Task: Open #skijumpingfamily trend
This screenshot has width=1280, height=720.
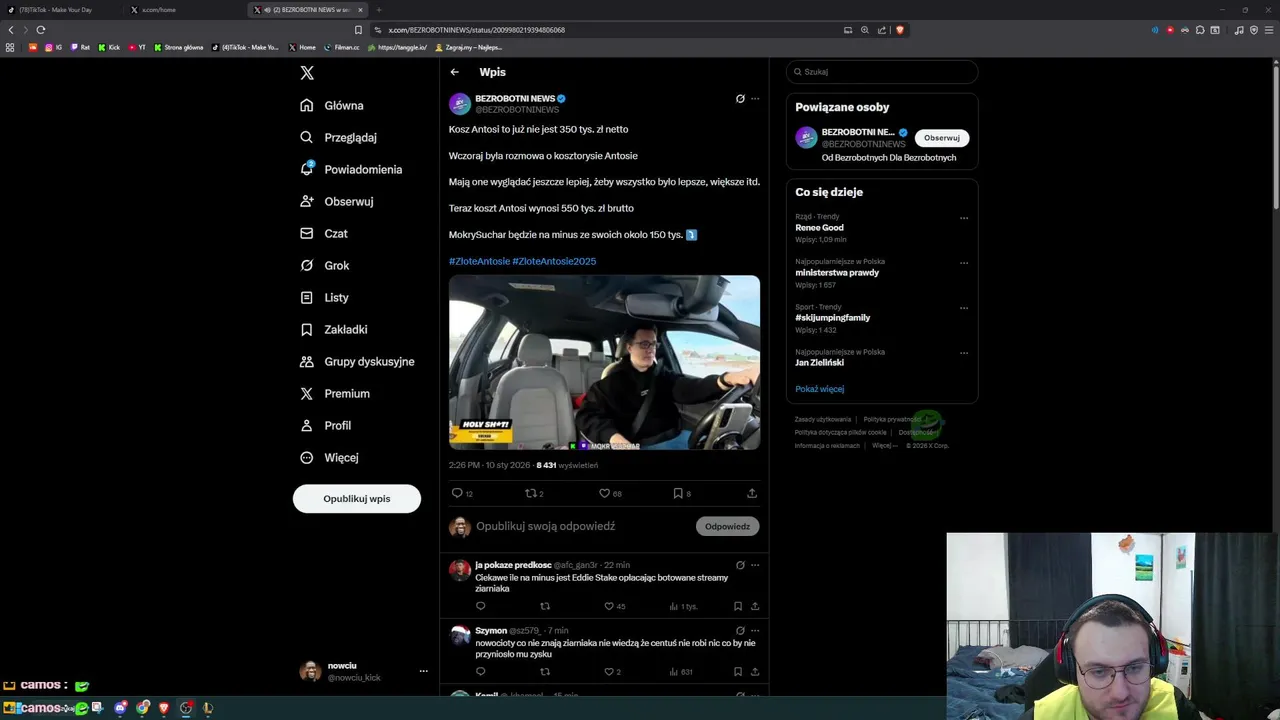Action: click(x=833, y=318)
